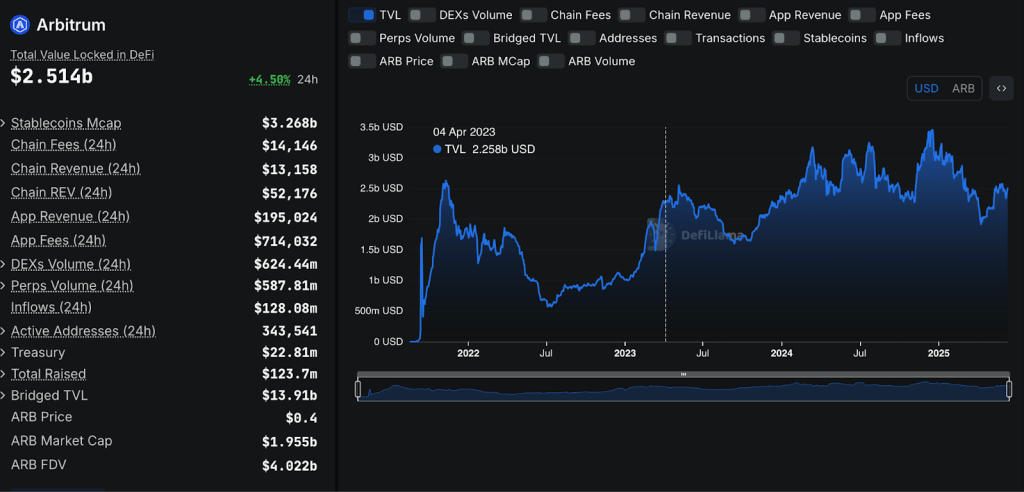This screenshot has height=492, width=1024.
Task: Click the Total Value Locked in DeFi label
Action: click(x=82, y=54)
